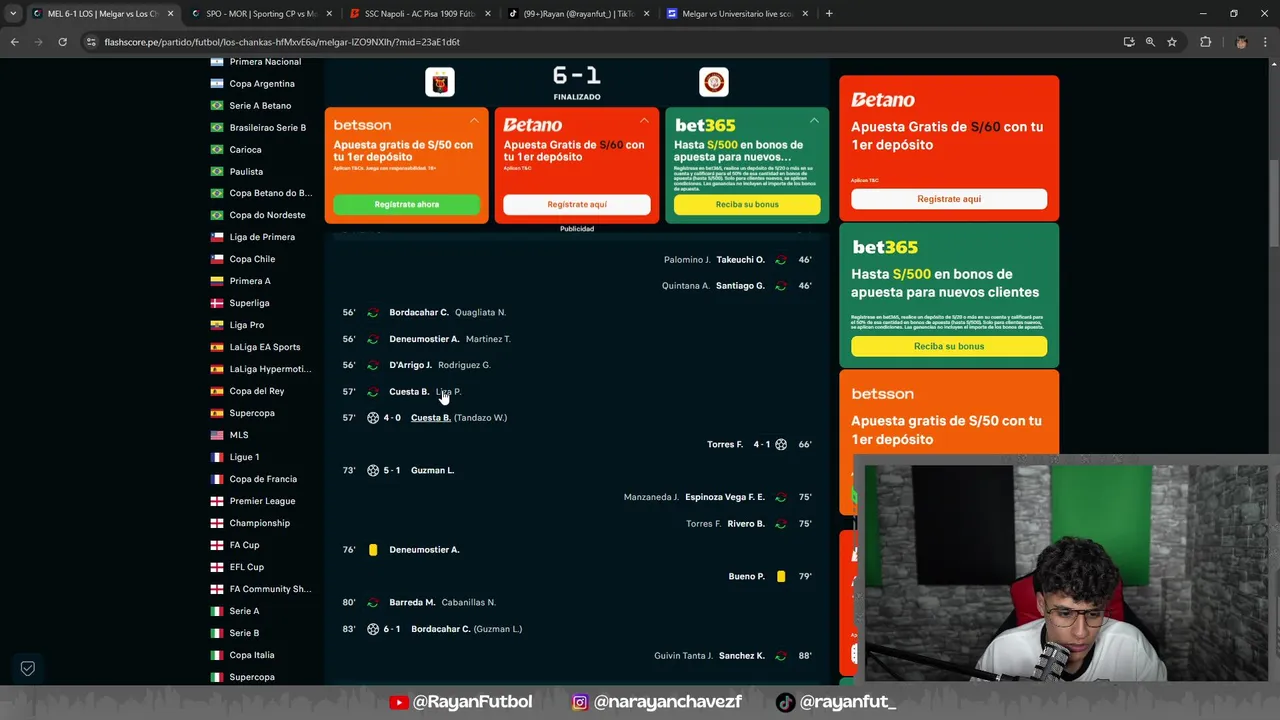
Task: Click Regístrate aquí in right sidebar Betano ad
Action: 949,199
